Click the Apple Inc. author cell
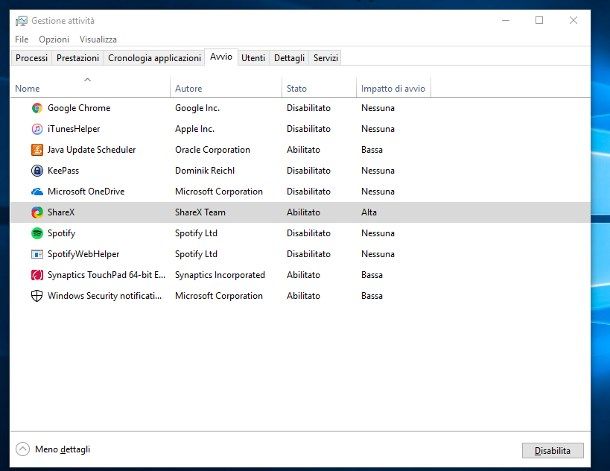The image size is (610, 471). coord(195,129)
